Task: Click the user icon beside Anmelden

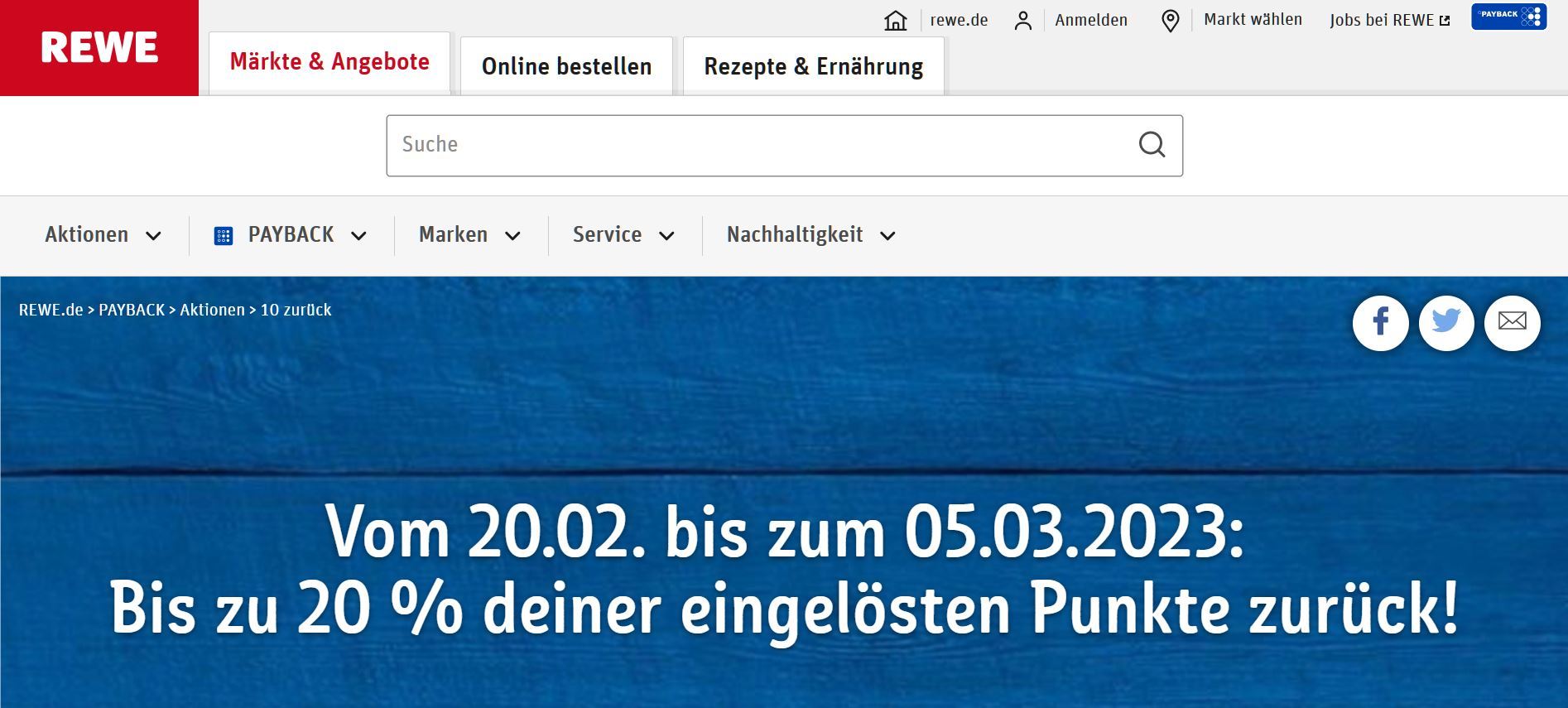Action: click(x=1023, y=21)
